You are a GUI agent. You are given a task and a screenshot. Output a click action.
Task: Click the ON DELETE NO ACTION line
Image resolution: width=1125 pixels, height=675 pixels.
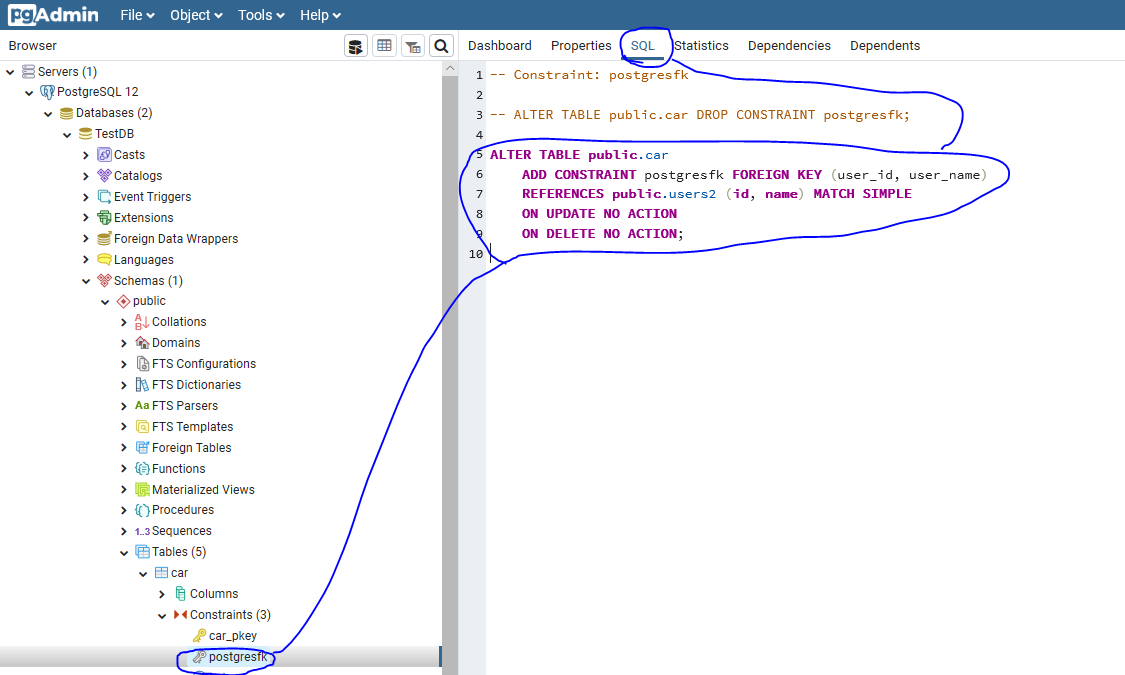coord(603,234)
